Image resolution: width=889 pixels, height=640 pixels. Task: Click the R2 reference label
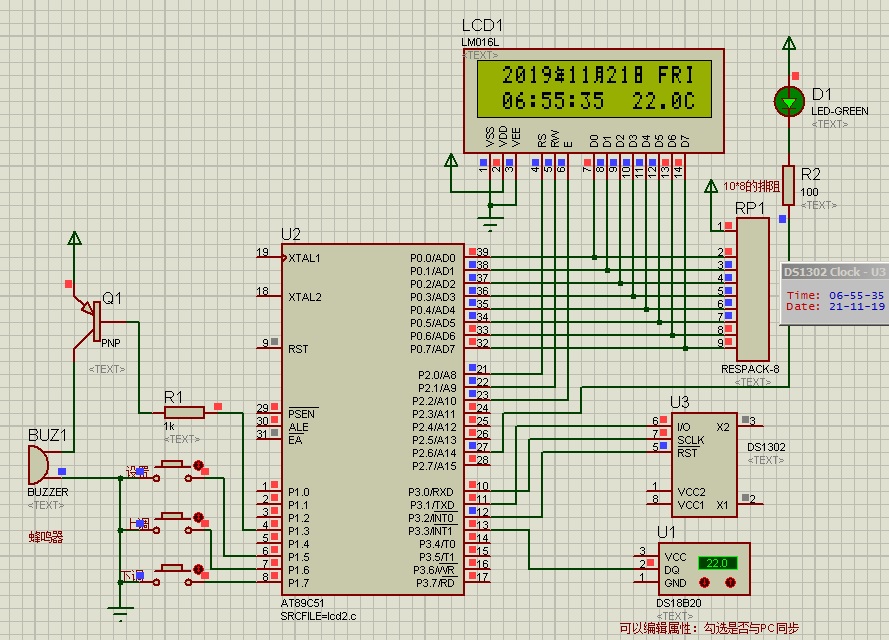click(811, 174)
